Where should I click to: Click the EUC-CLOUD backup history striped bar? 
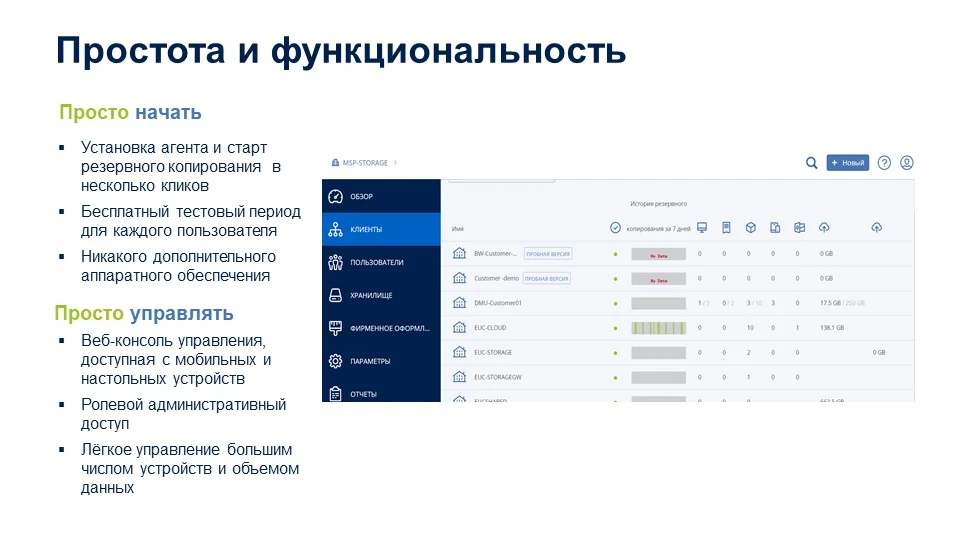point(658,328)
